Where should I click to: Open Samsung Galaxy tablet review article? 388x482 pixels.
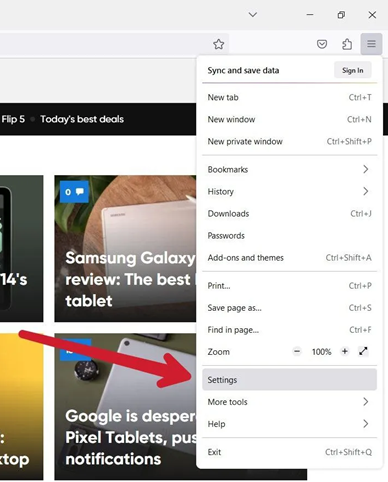[x=125, y=248]
